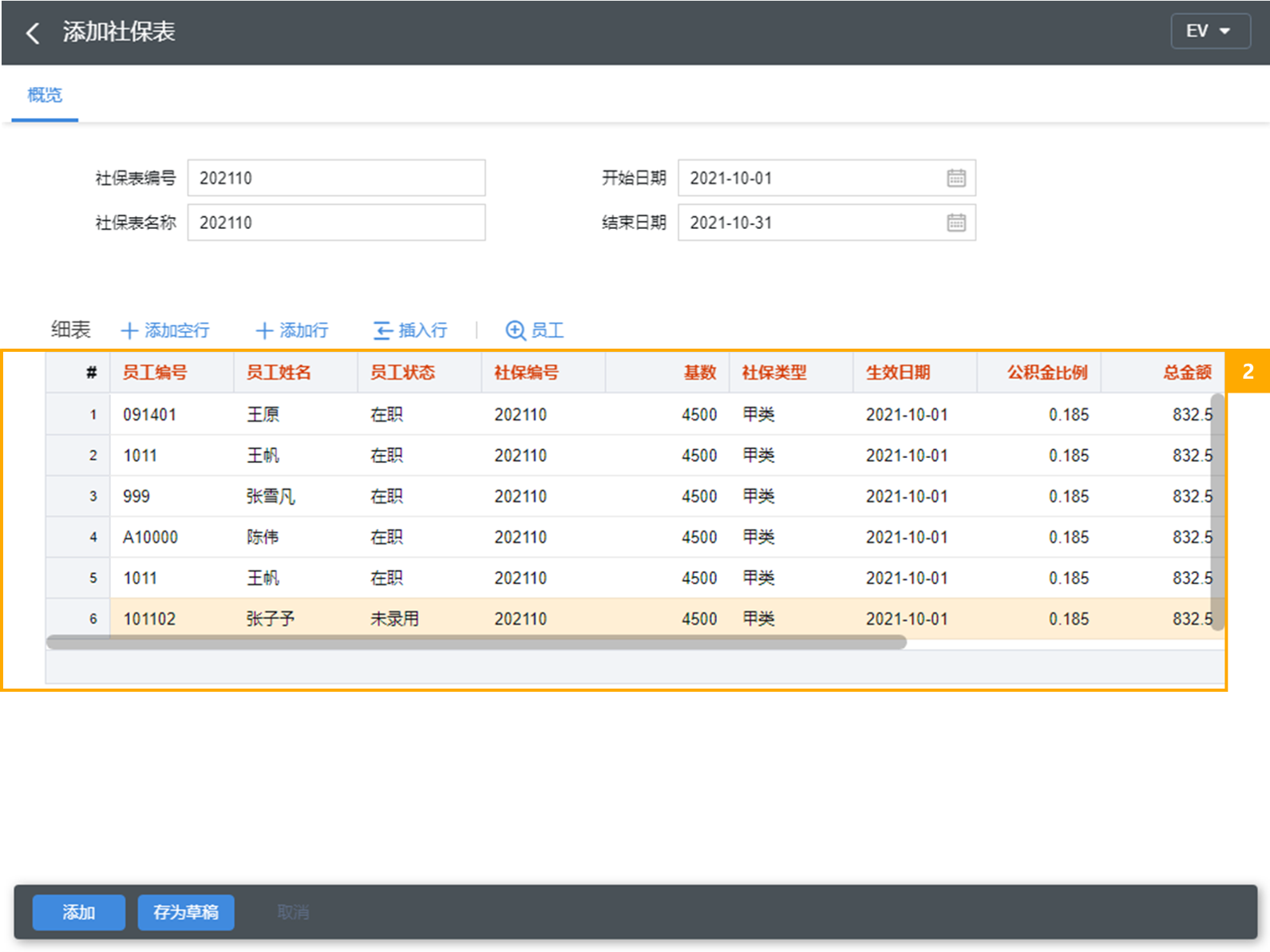
Task: Click employee number cell A10000
Action: click(172, 537)
